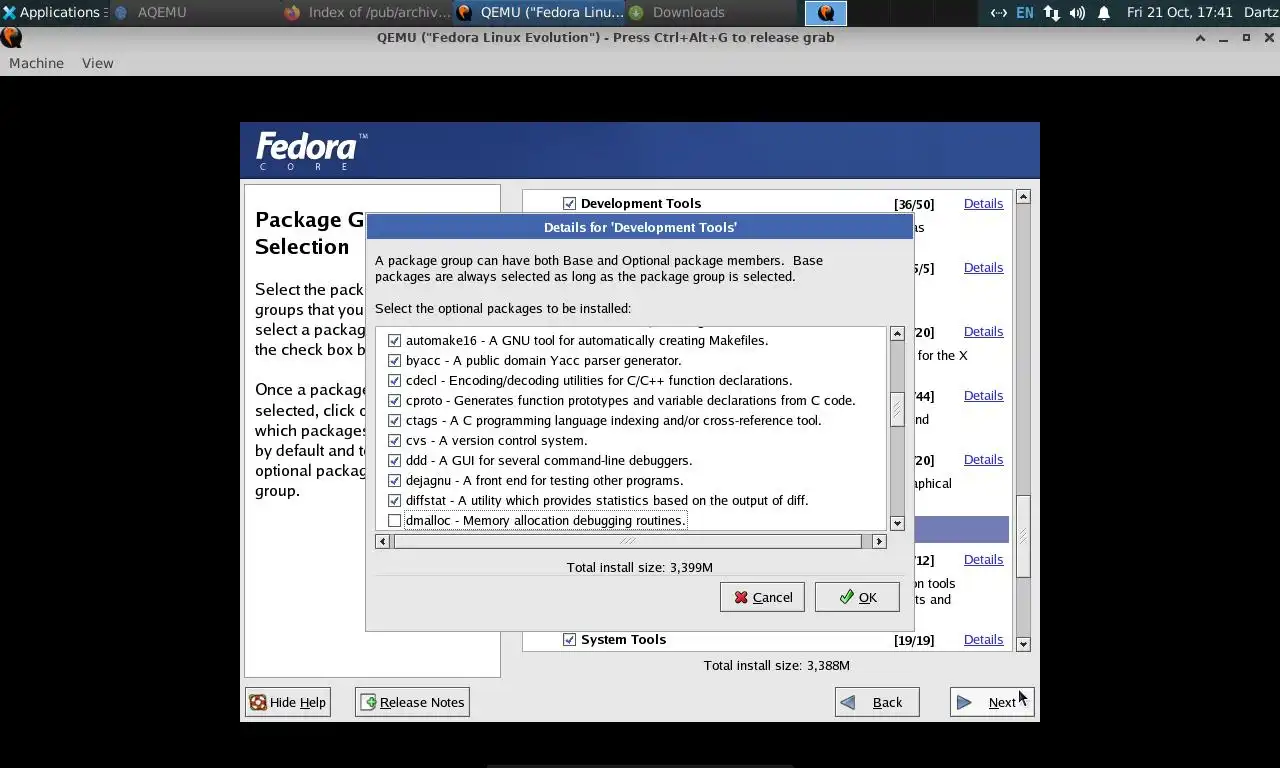Toggle the automake16 package checkbox
This screenshot has height=768, width=1280.
[x=394, y=340]
